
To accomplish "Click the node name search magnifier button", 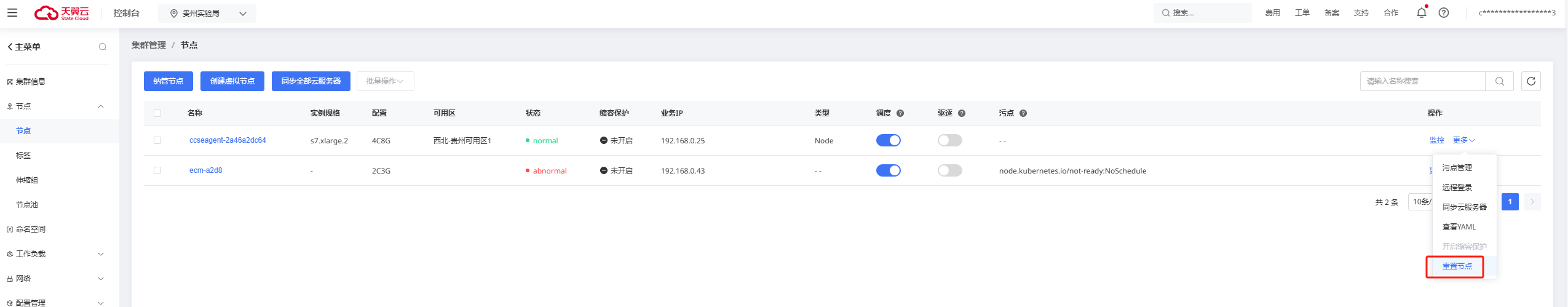I will click(1499, 81).
